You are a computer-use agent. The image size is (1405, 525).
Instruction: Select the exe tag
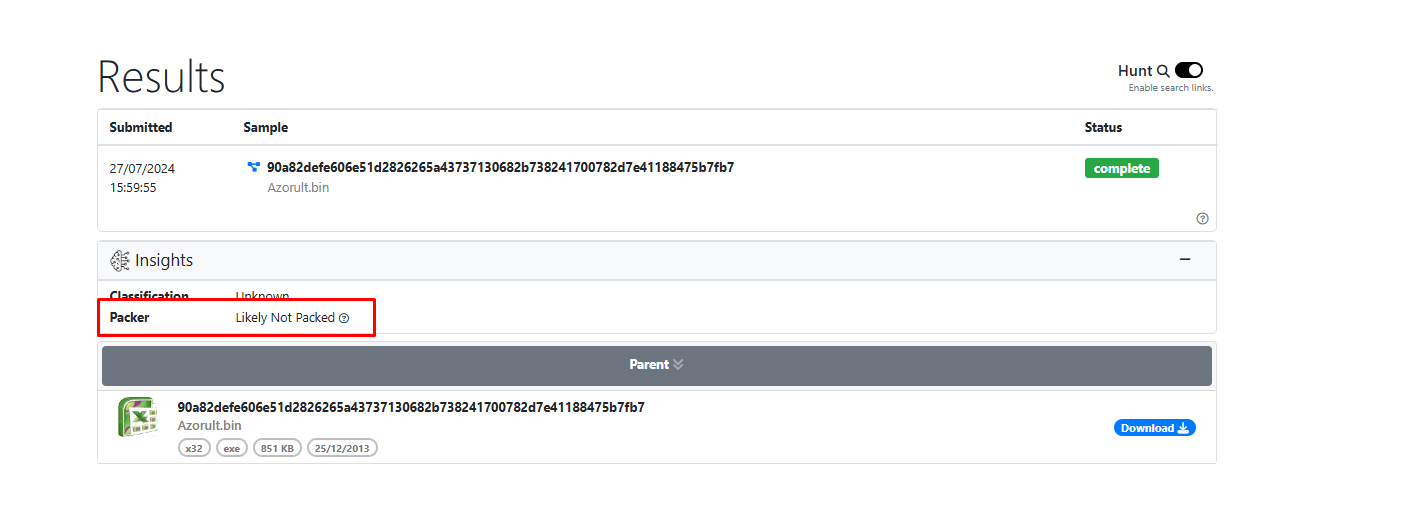(231, 448)
